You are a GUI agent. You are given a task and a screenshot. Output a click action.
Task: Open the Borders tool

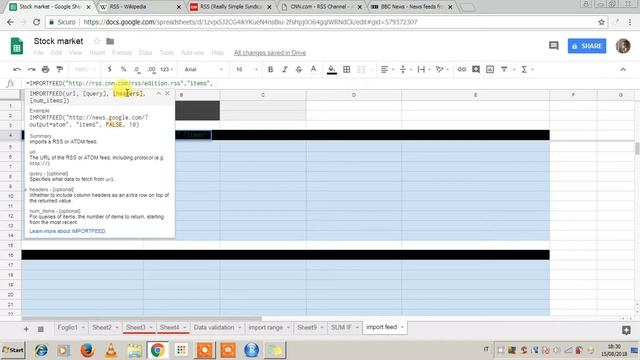click(x=347, y=69)
